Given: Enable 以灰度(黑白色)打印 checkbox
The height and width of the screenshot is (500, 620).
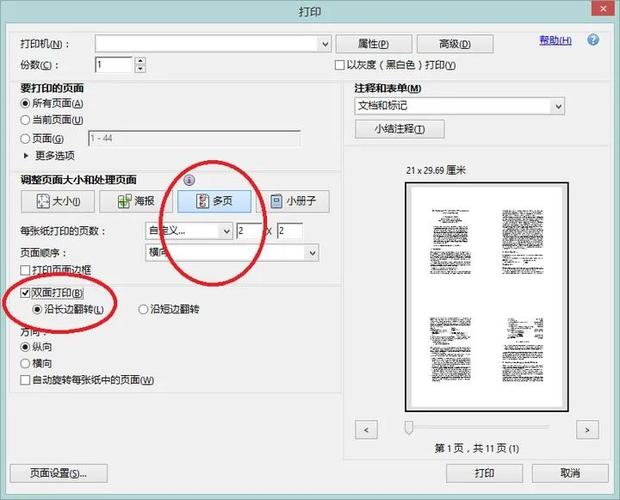Looking at the screenshot, I should [x=339, y=65].
